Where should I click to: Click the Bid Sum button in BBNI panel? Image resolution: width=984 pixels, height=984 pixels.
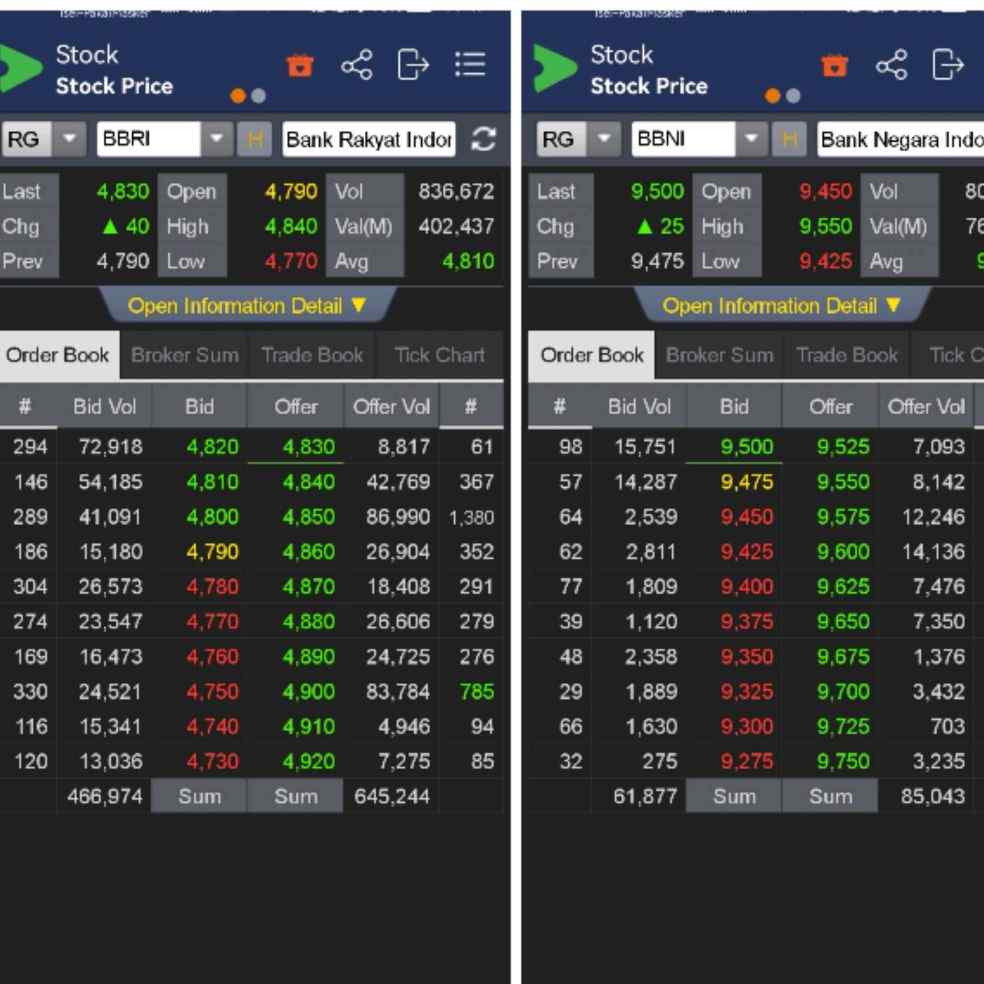[734, 796]
